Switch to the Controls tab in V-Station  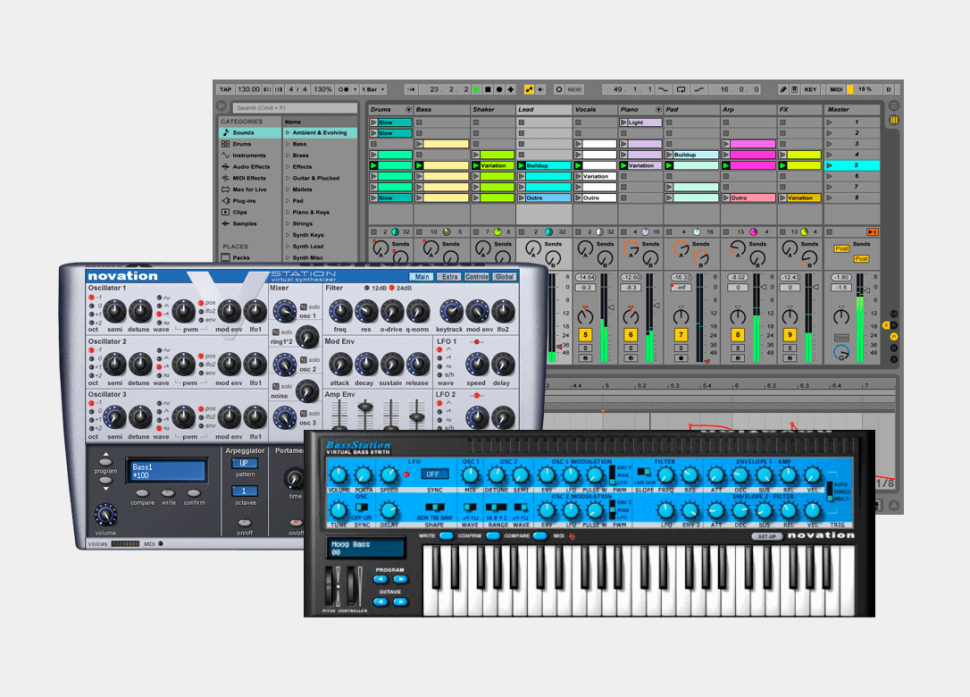(x=477, y=276)
